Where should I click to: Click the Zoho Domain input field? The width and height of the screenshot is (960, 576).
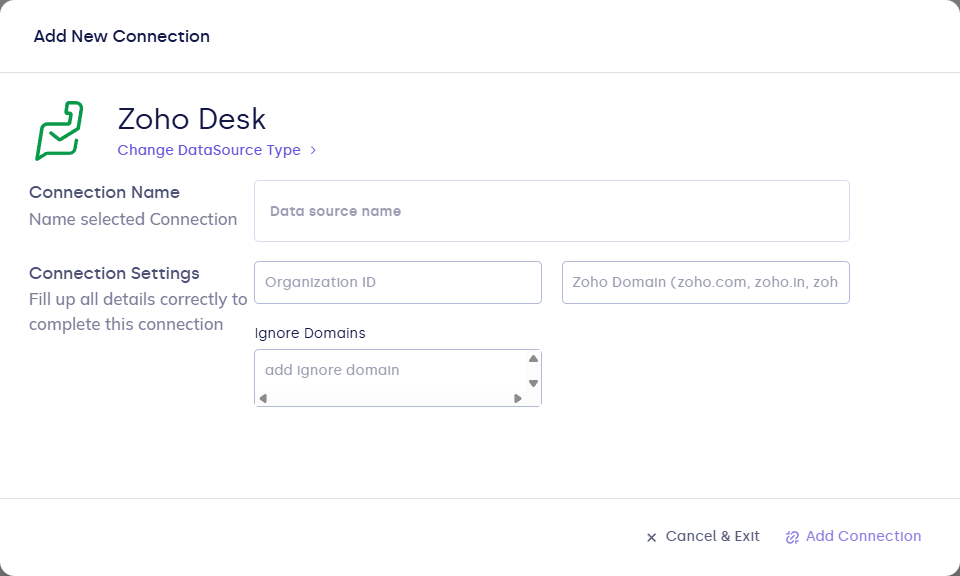point(705,282)
